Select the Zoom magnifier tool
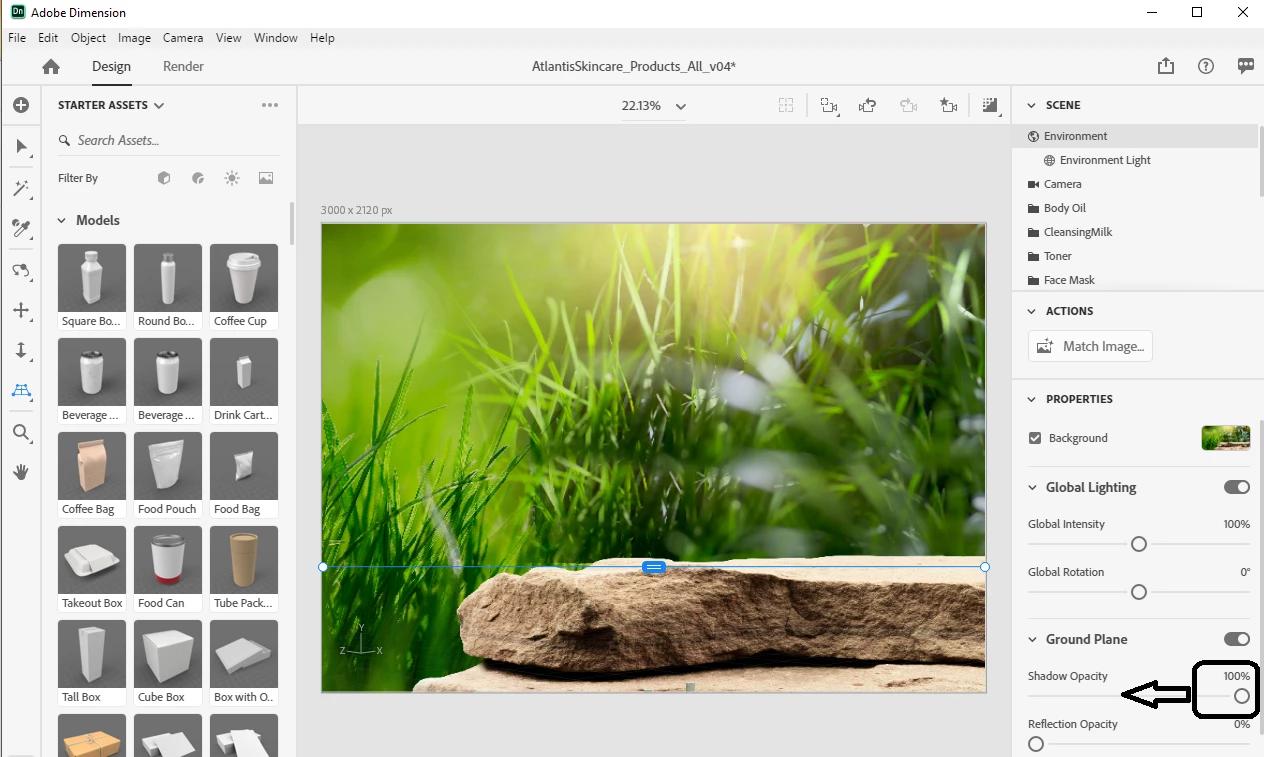The height and width of the screenshot is (757, 1264). point(21,433)
